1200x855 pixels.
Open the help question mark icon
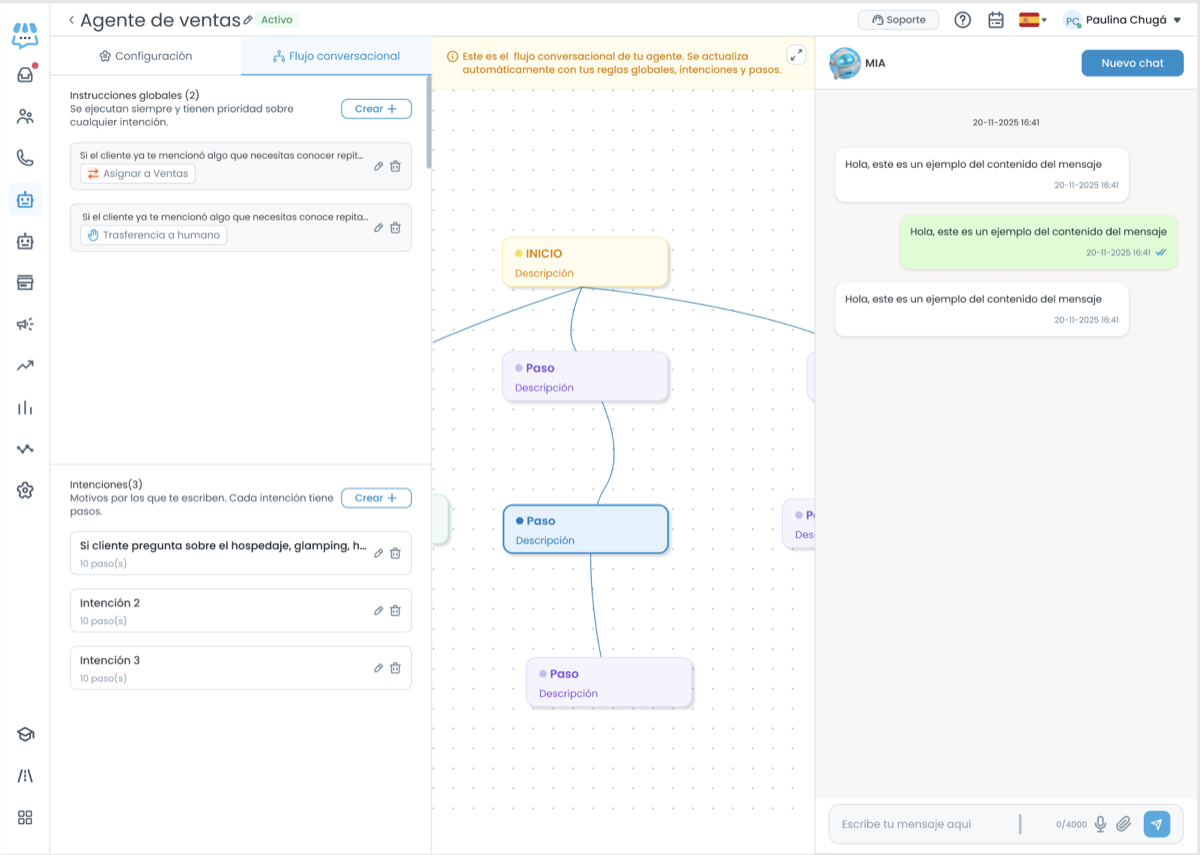pyautogui.click(x=963, y=20)
